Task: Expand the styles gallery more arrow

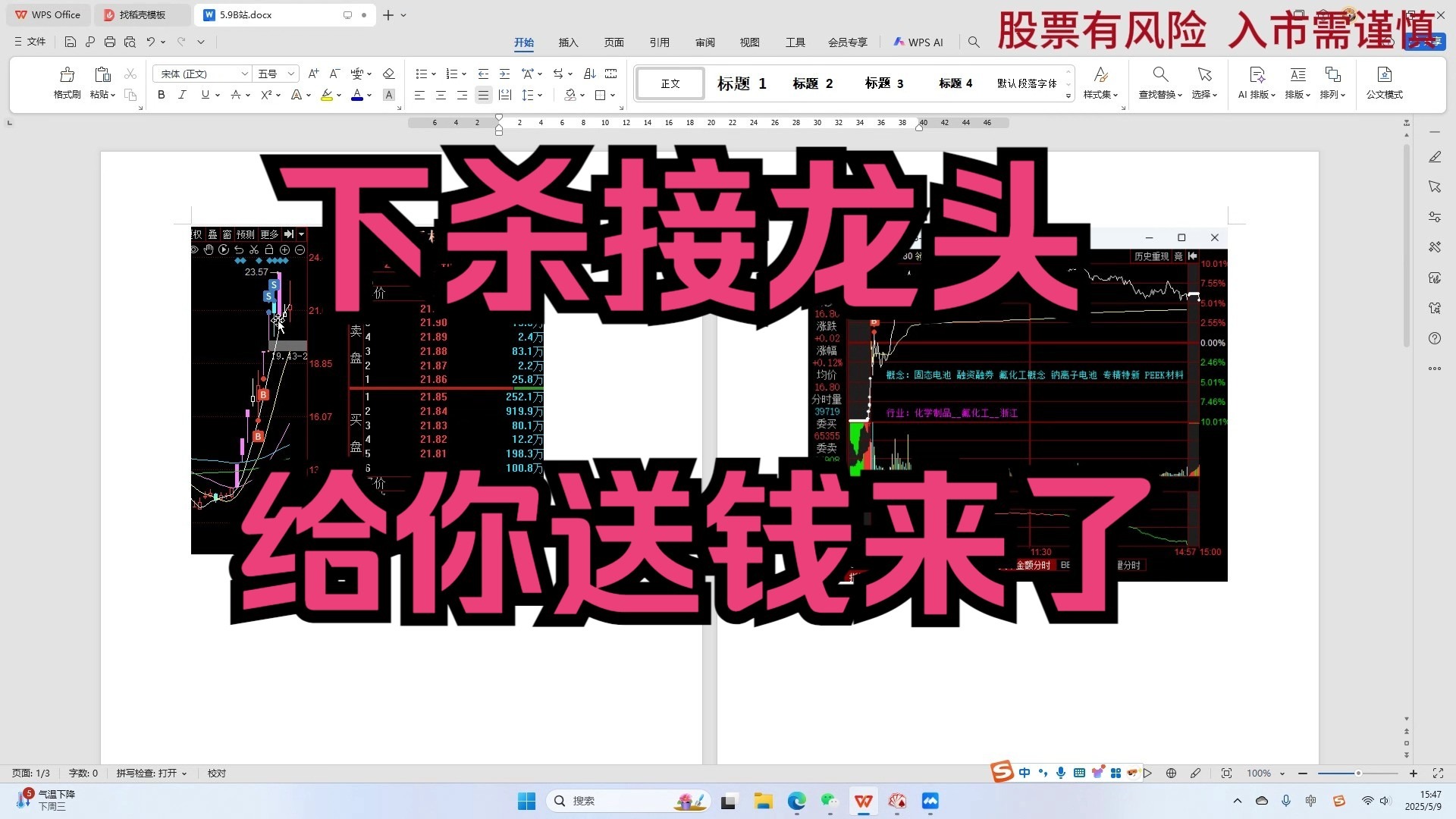Action: [x=1068, y=96]
